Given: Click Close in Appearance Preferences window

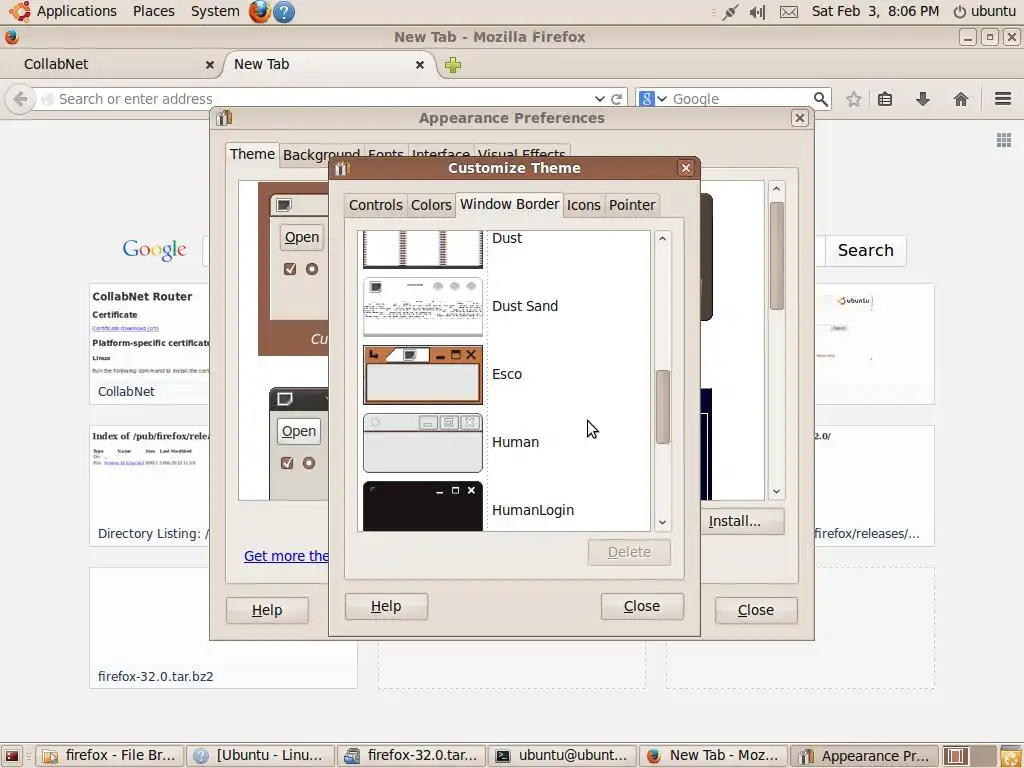Looking at the screenshot, I should (756, 610).
